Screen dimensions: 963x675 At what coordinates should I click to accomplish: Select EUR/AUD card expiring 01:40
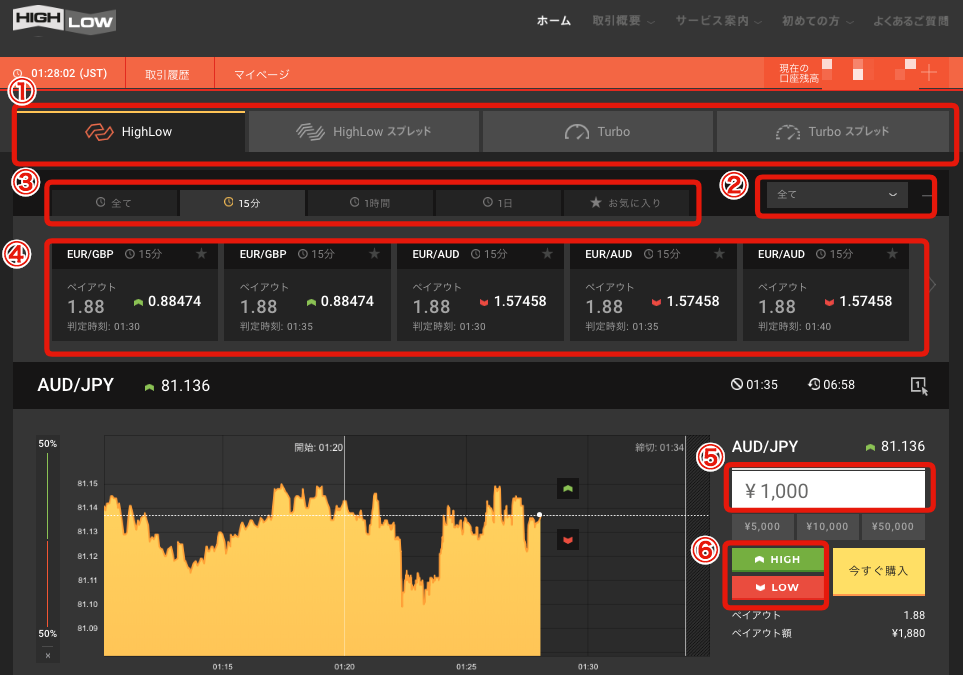pyautogui.click(x=825, y=292)
